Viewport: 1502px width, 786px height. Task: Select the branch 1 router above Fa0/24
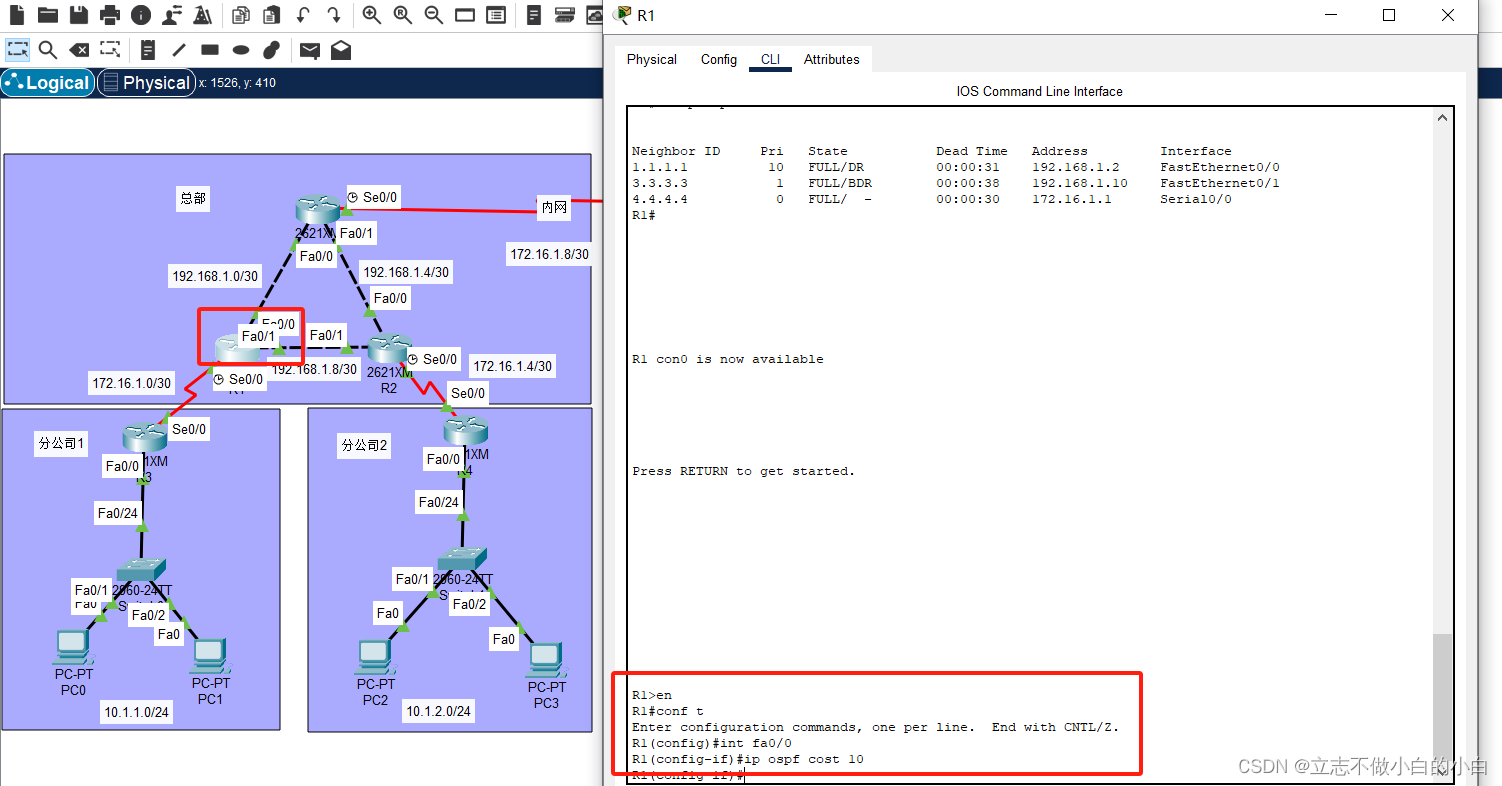pyautogui.click(x=144, y=437)
